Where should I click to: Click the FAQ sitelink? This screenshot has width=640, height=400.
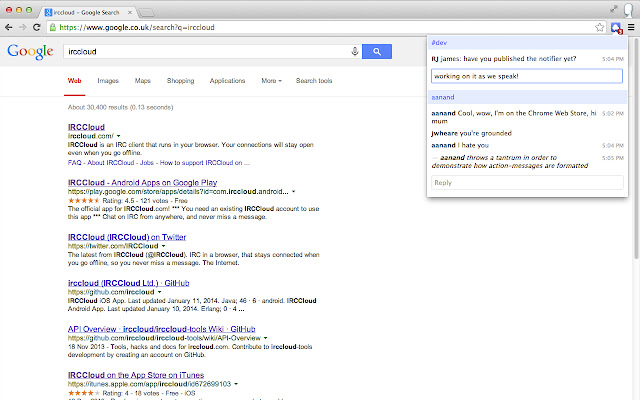coord(75,163)
